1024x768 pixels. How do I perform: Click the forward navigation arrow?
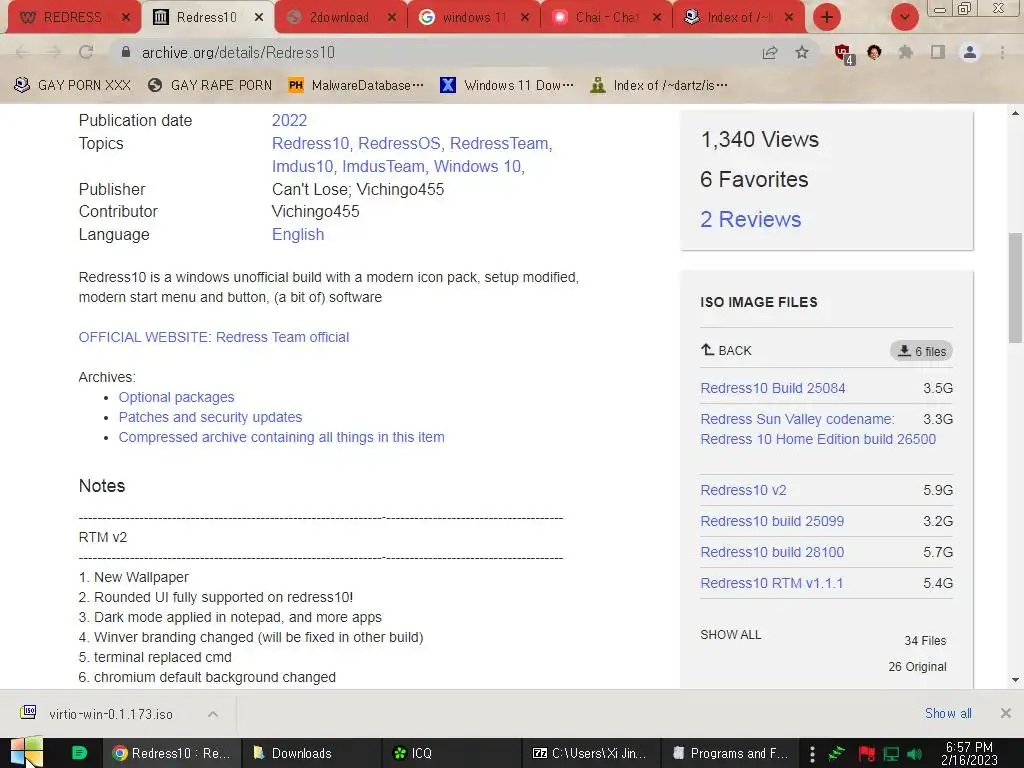(x=54, y=52)
